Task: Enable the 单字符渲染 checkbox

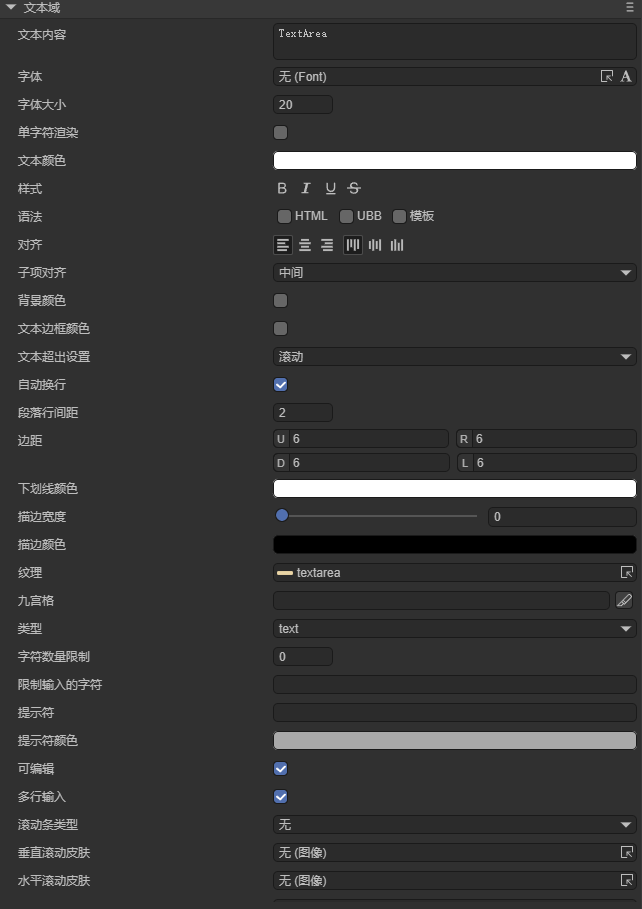Action: click(x=281, y=132)
